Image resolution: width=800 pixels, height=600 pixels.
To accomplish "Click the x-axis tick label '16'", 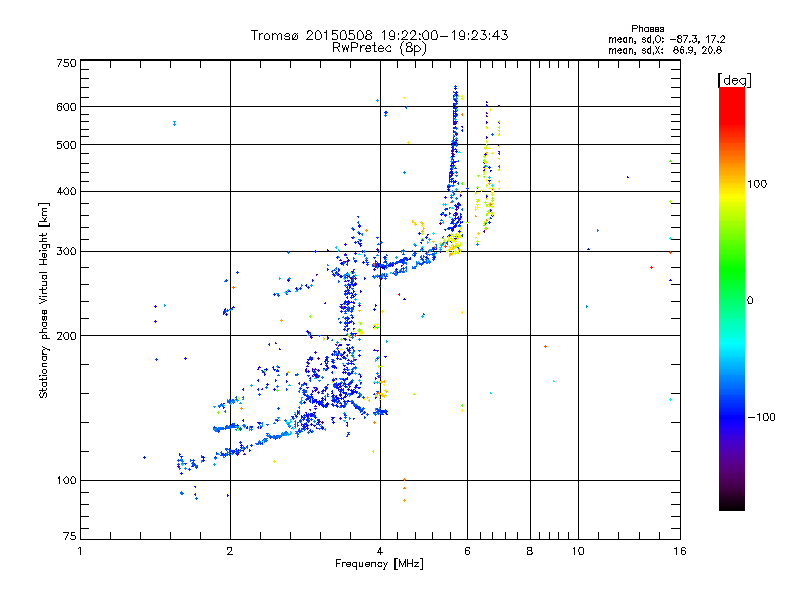I will 680,551.
